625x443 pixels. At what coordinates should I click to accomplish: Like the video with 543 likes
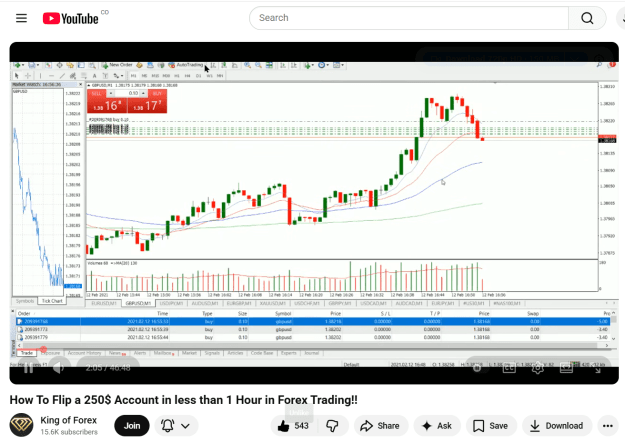point(294,426)
